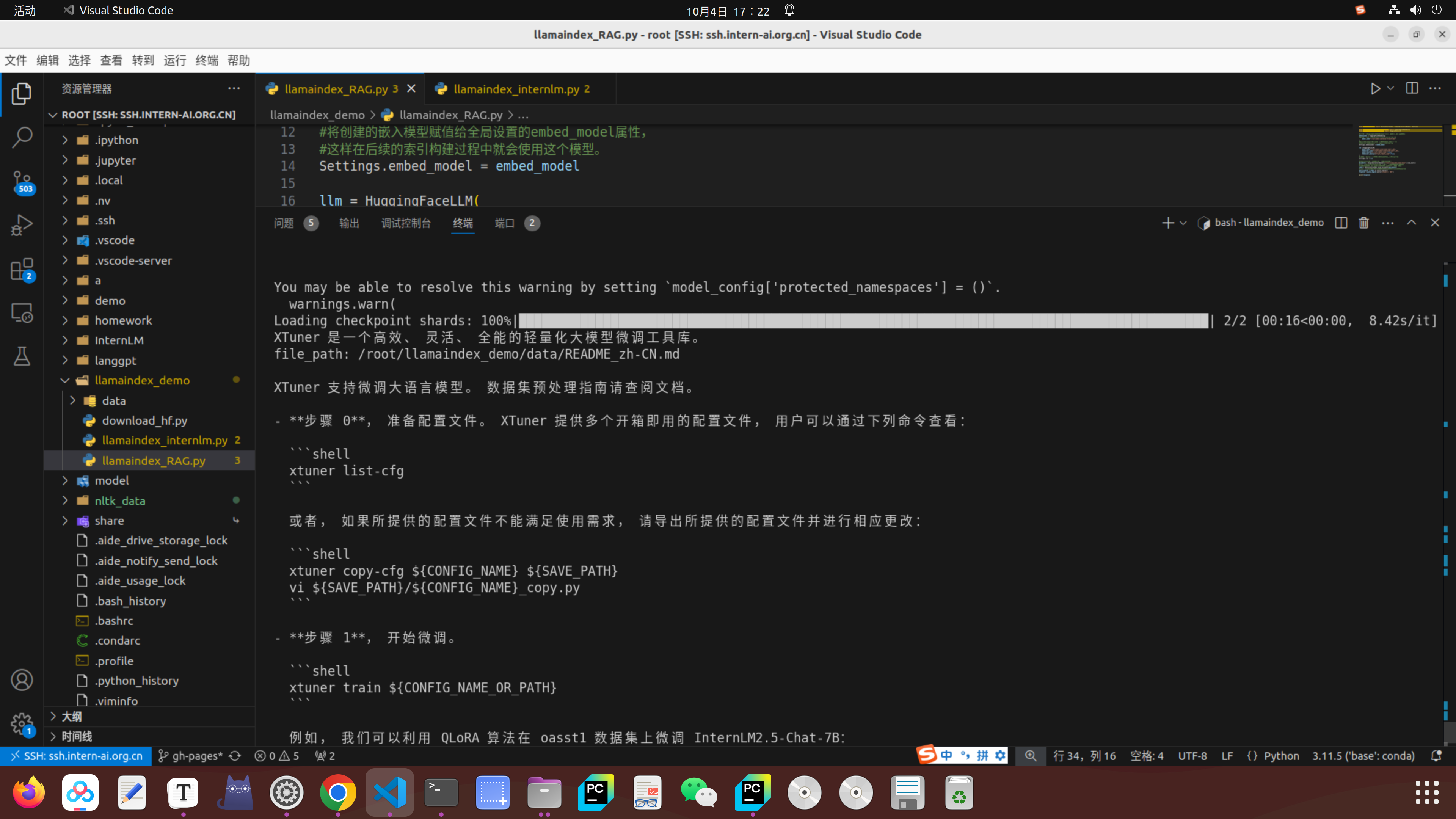Image resolution: width=1456 pixels, height=819 pixels.
Task: Split the editor to the right
Action: click(1412, 89)
